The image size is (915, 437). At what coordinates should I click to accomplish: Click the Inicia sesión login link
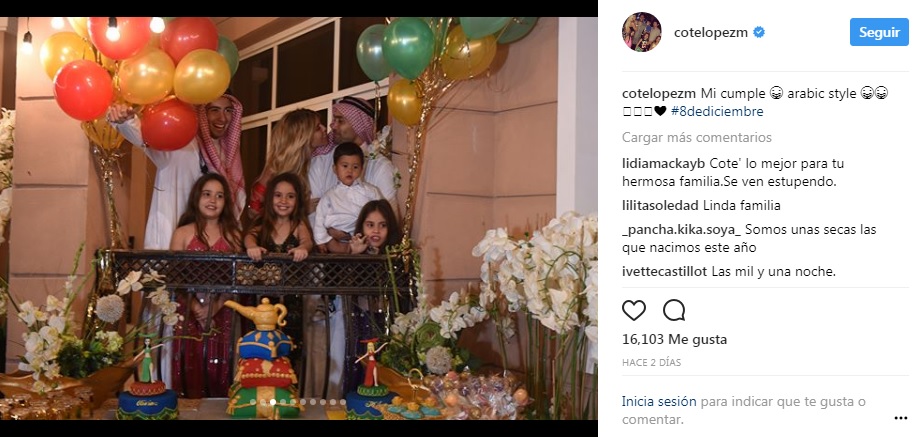(659, 401)
